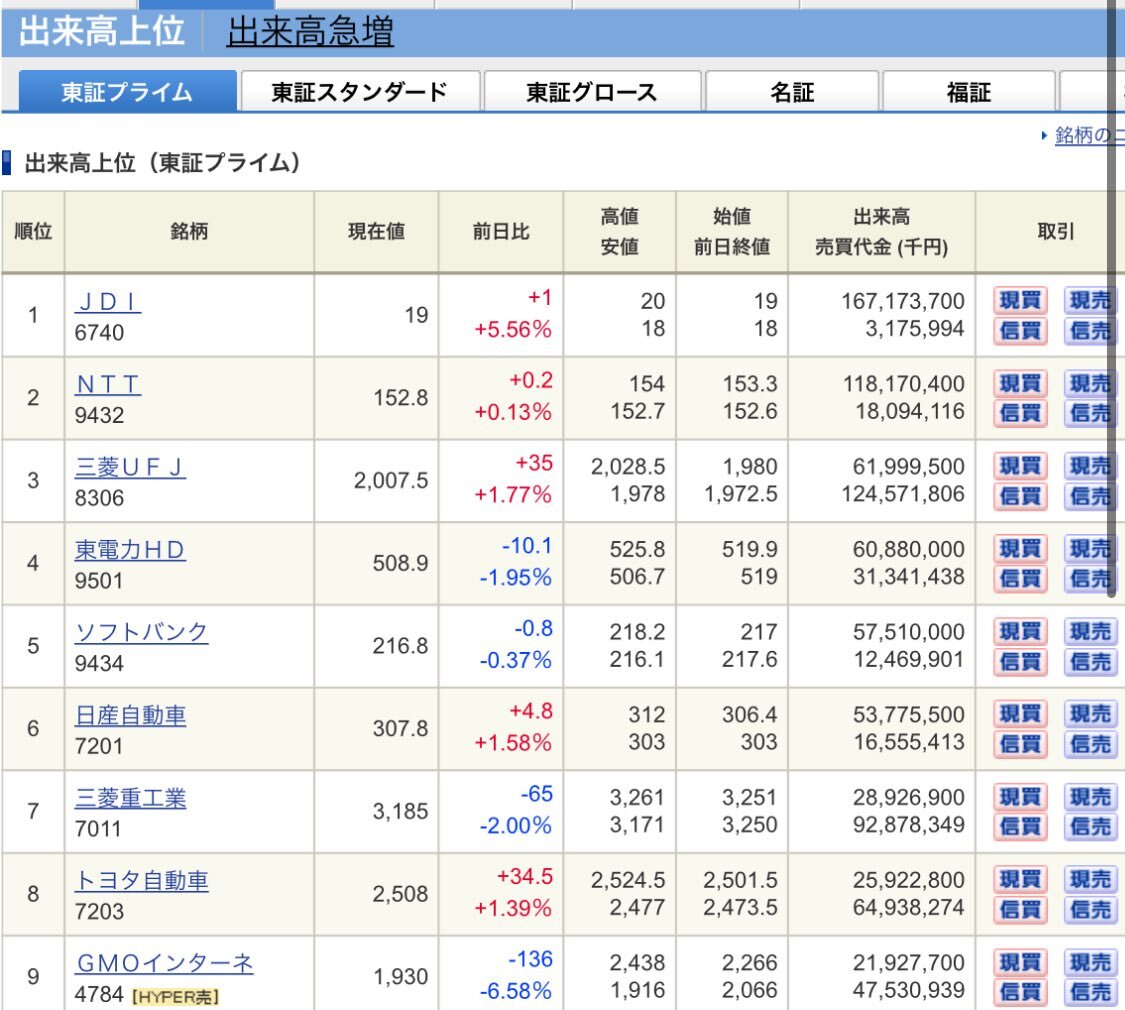Viewport: 1125px width, 1010px height.
Task: Open the 東電力ＨＤ stock link
Action: click(x=130, y=550)
